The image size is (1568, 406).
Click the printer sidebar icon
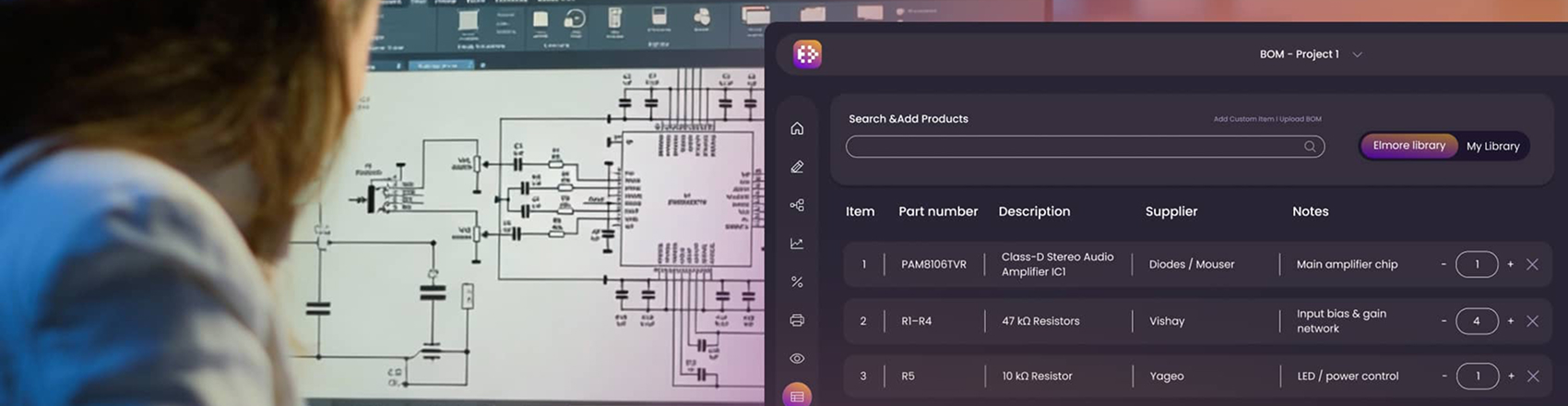797,320
